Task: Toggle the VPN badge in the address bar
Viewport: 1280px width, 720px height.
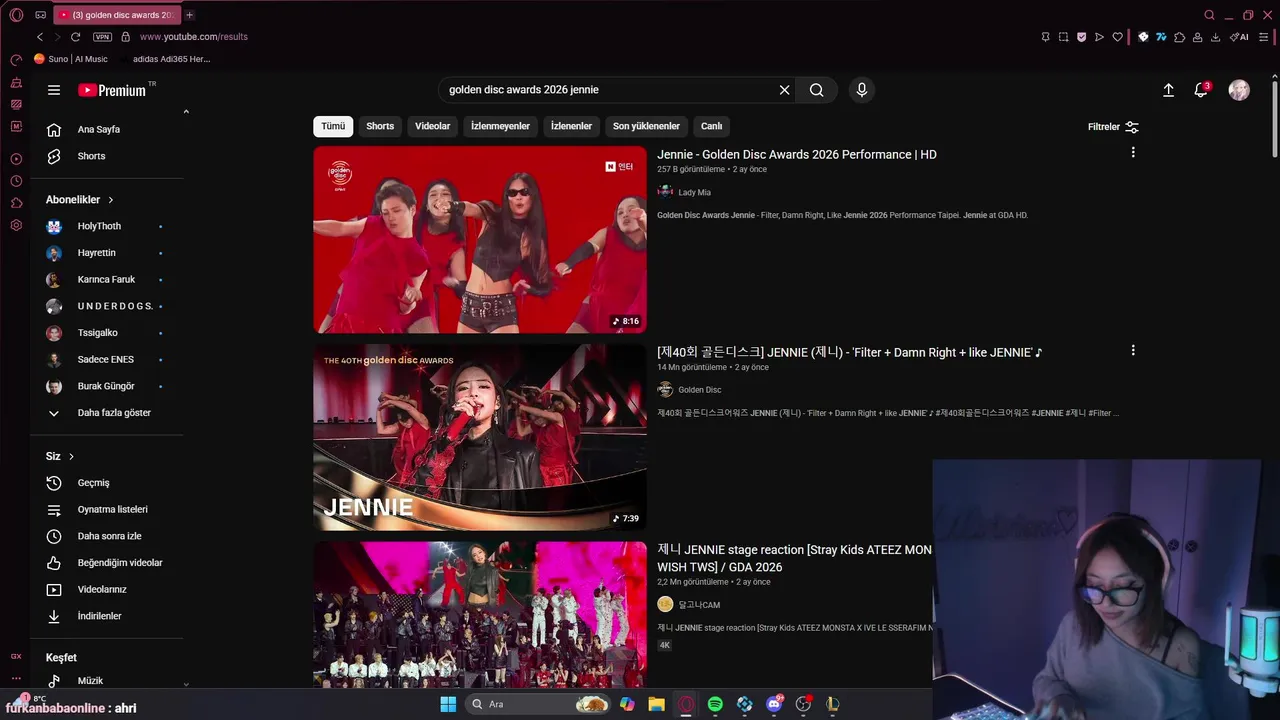Action: [x=102, y=37]
